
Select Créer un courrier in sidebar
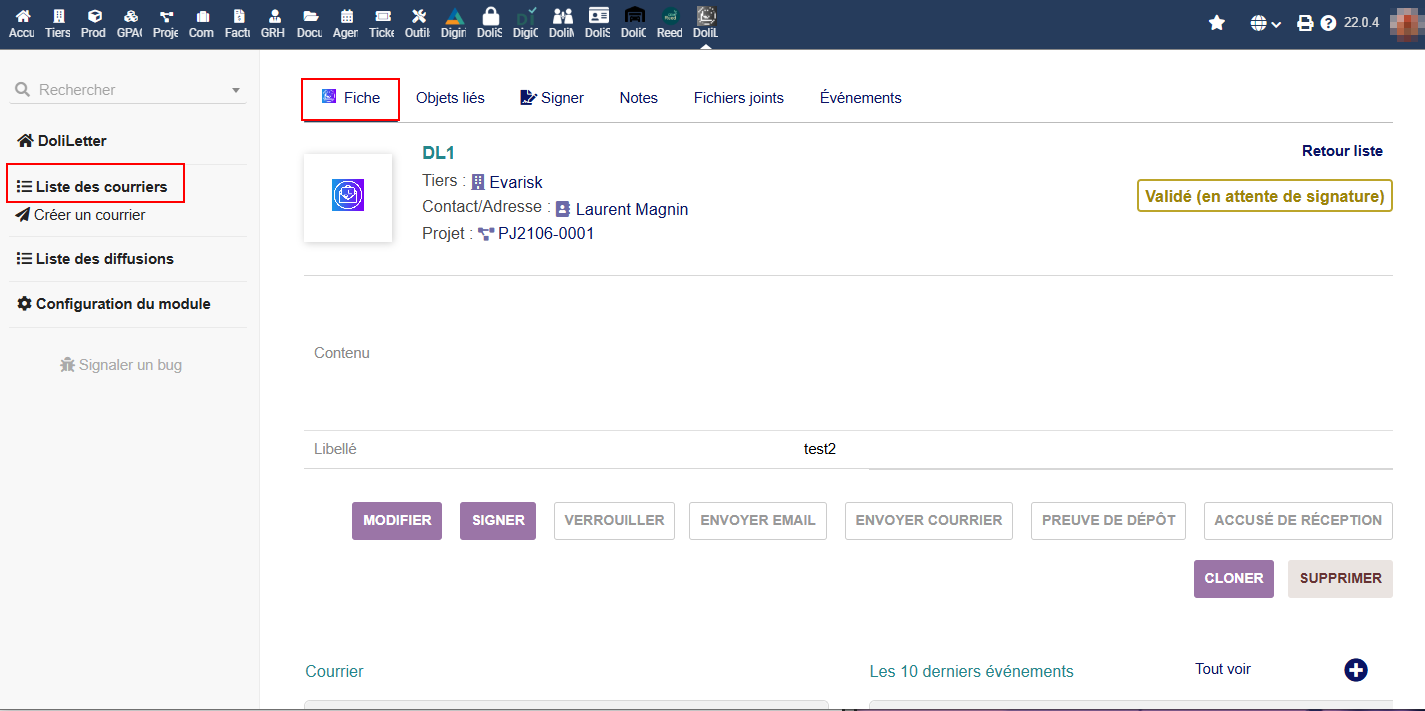tap(89, 215)
